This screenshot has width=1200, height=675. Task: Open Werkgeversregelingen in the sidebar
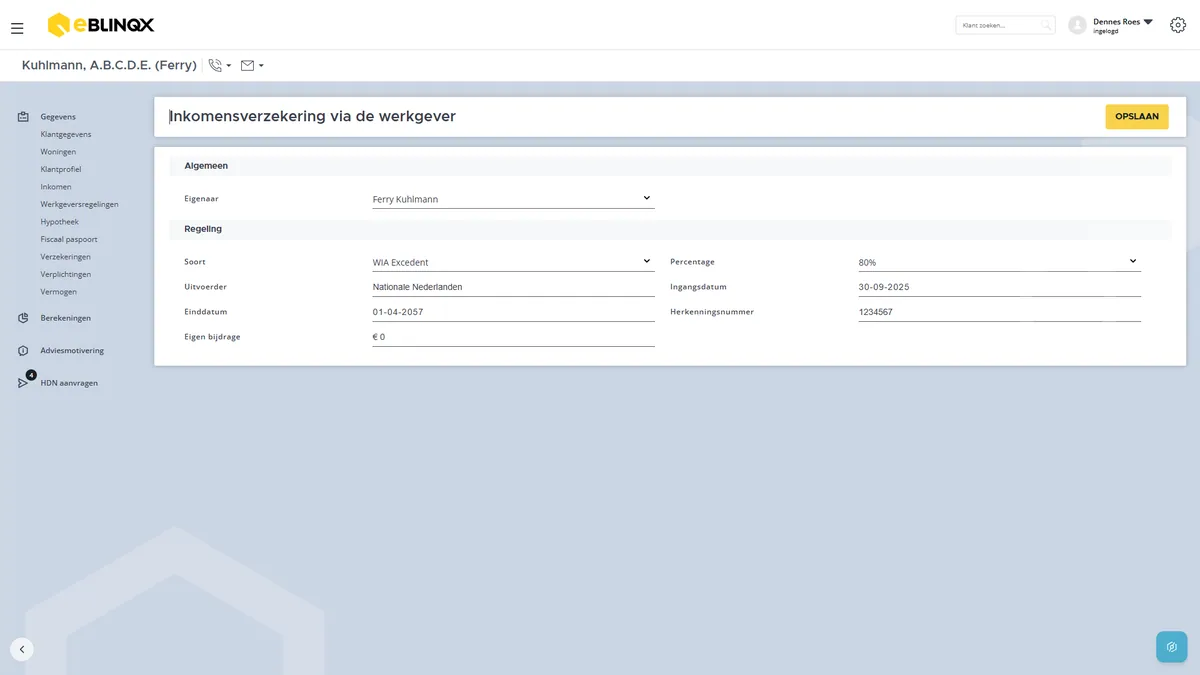[79, 204]
